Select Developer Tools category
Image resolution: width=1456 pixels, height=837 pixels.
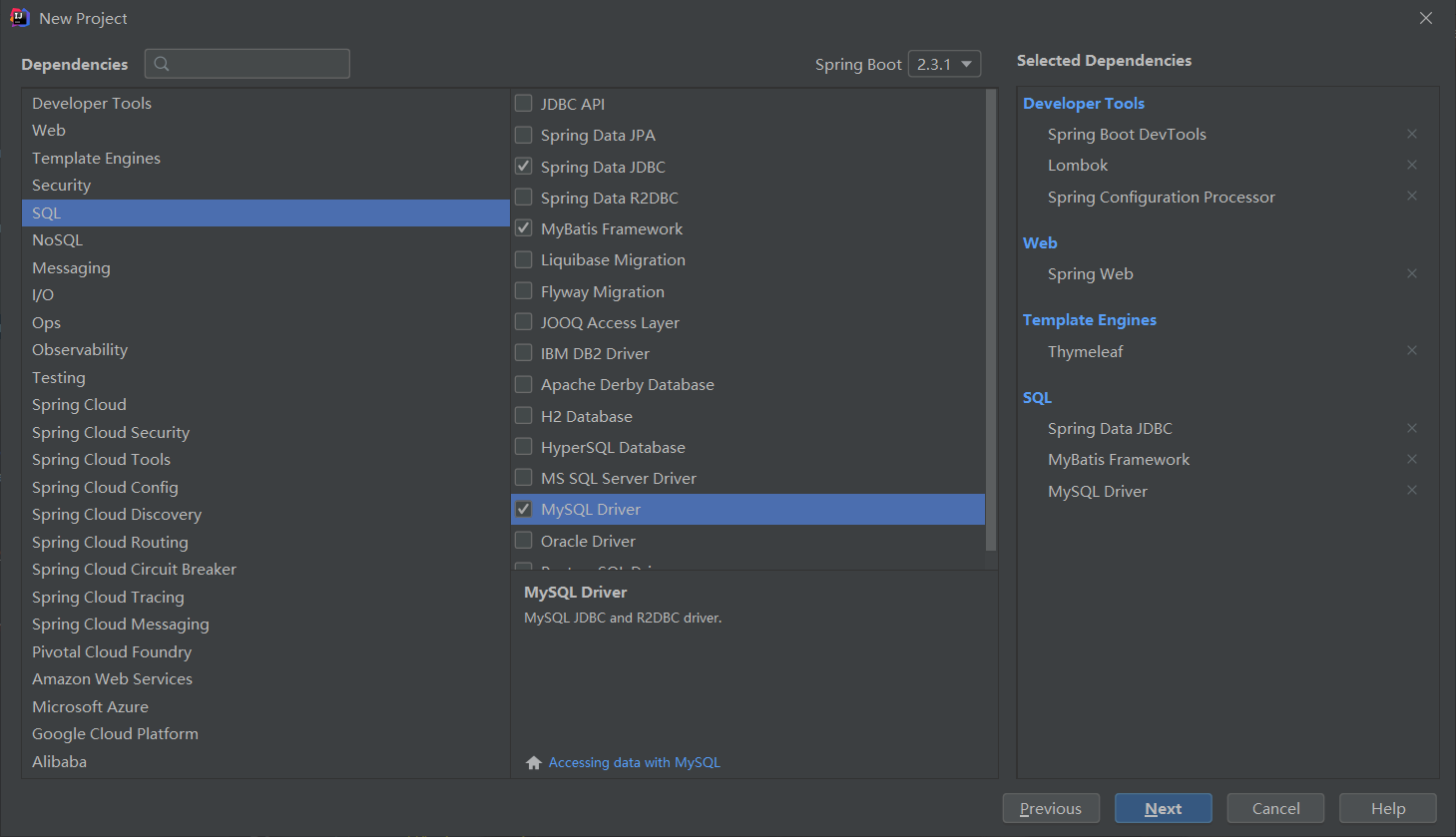[x=265, y=103]
